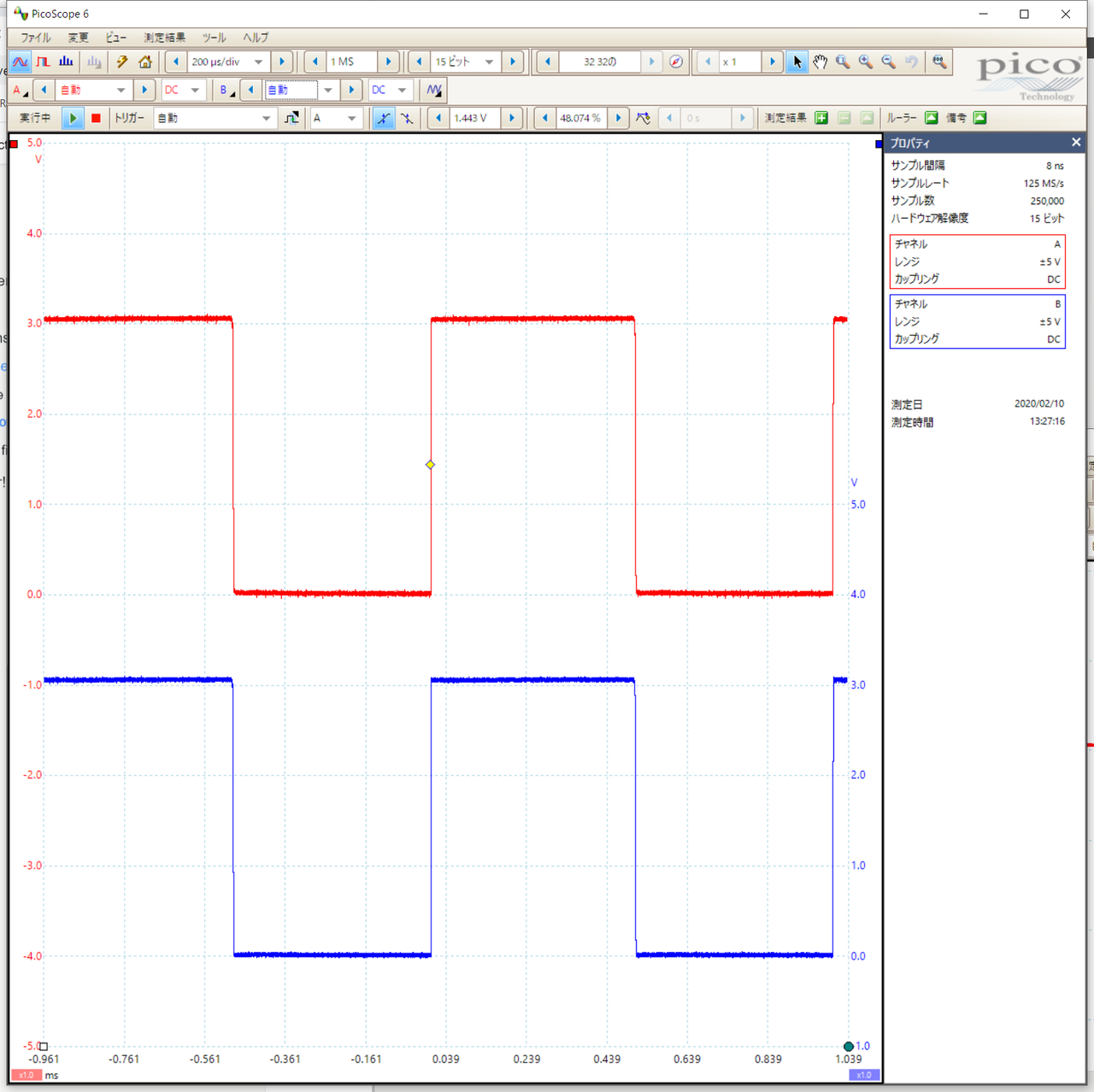The image size is (1094, 1092).
Task: Open the ツール menu
Action: [x=214, y=38]
